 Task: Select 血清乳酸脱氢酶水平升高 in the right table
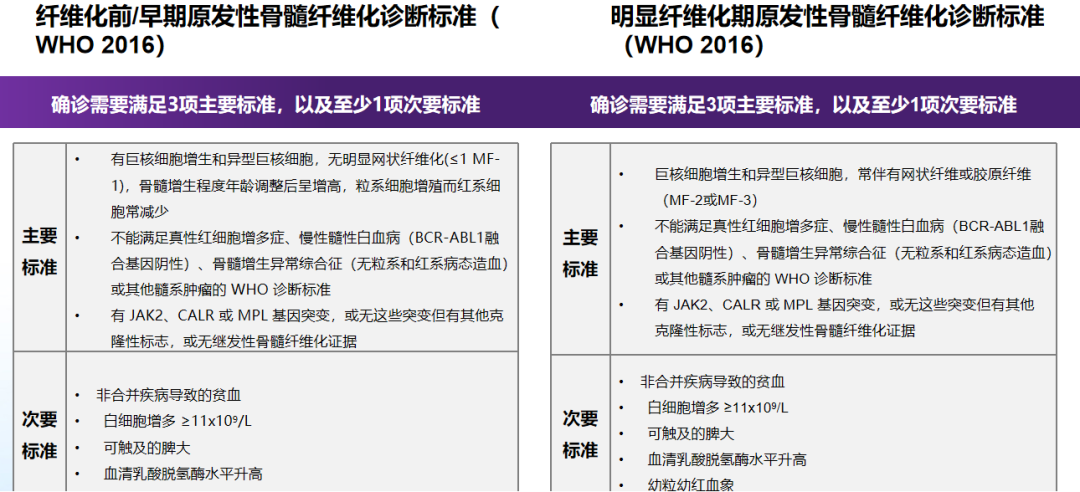726,460
